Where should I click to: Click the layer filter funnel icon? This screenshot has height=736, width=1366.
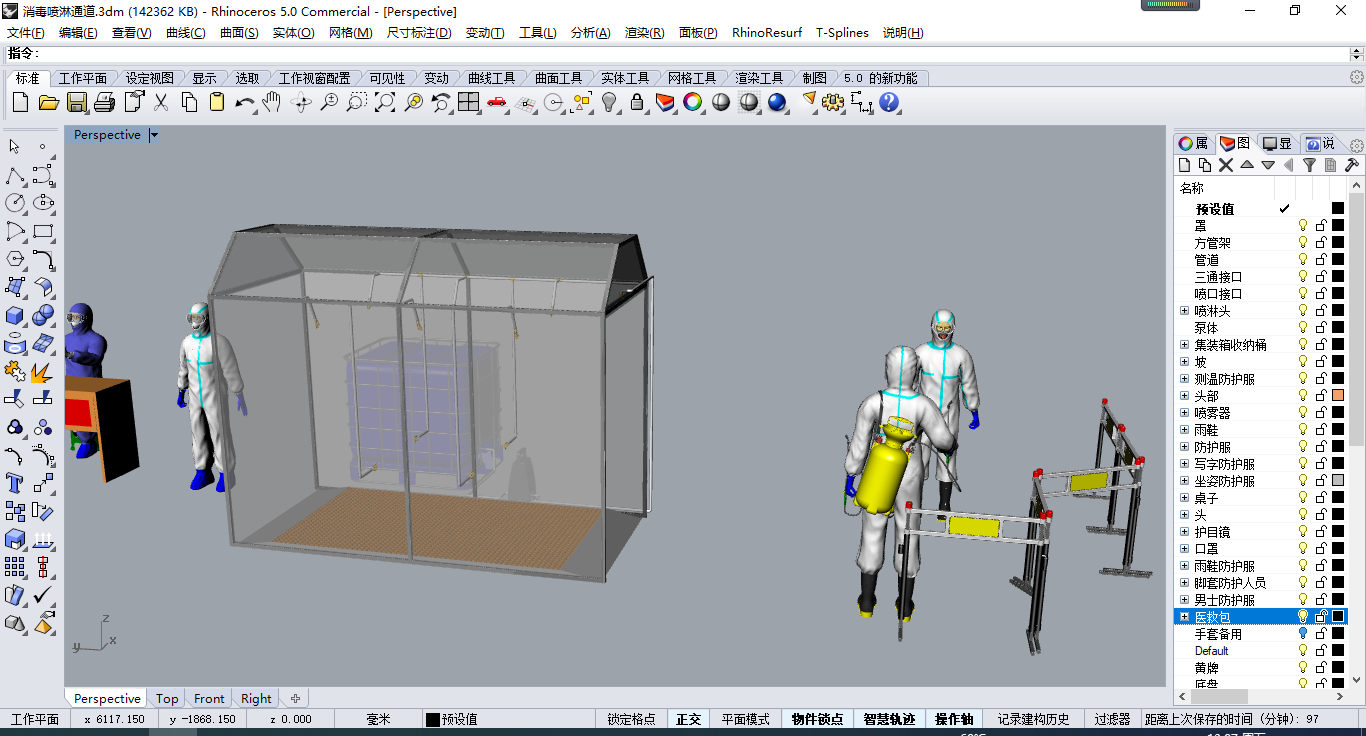pyautogui.click(x=1309, y=165)
